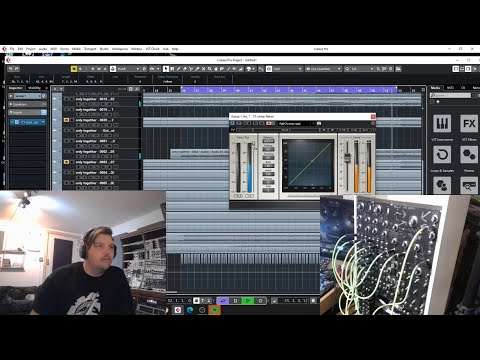Select the Erase tool

pos(185,69)
